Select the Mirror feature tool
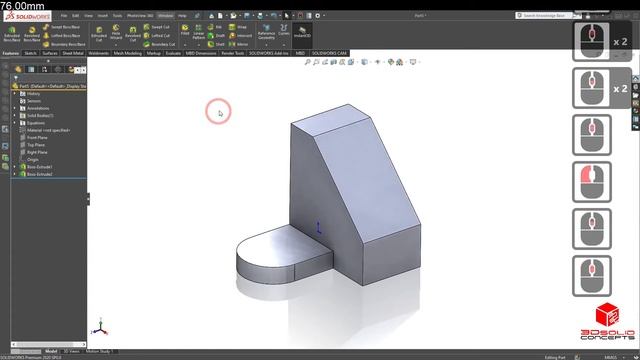 click(238, 44)
